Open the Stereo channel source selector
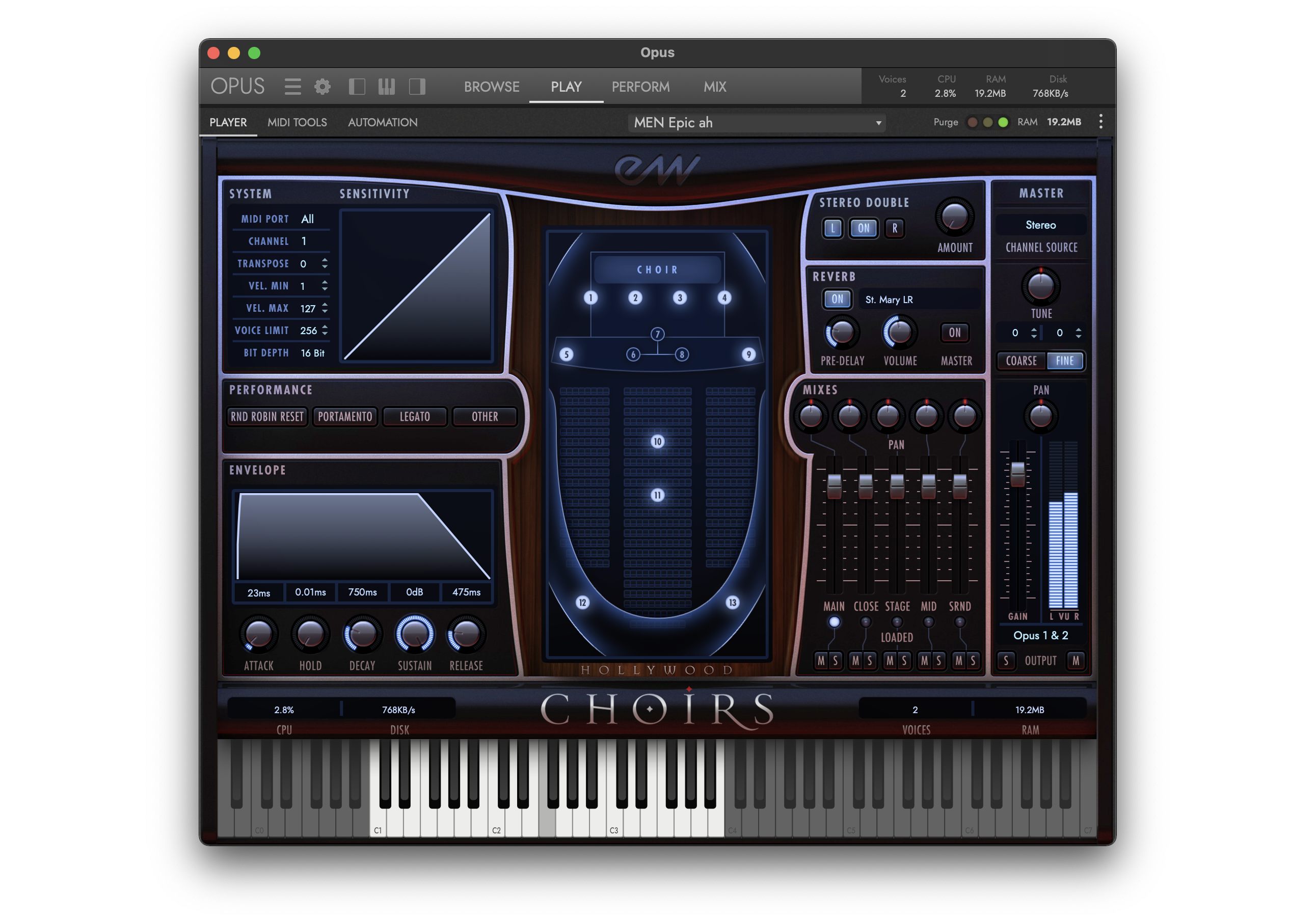 coord(1041,225)
